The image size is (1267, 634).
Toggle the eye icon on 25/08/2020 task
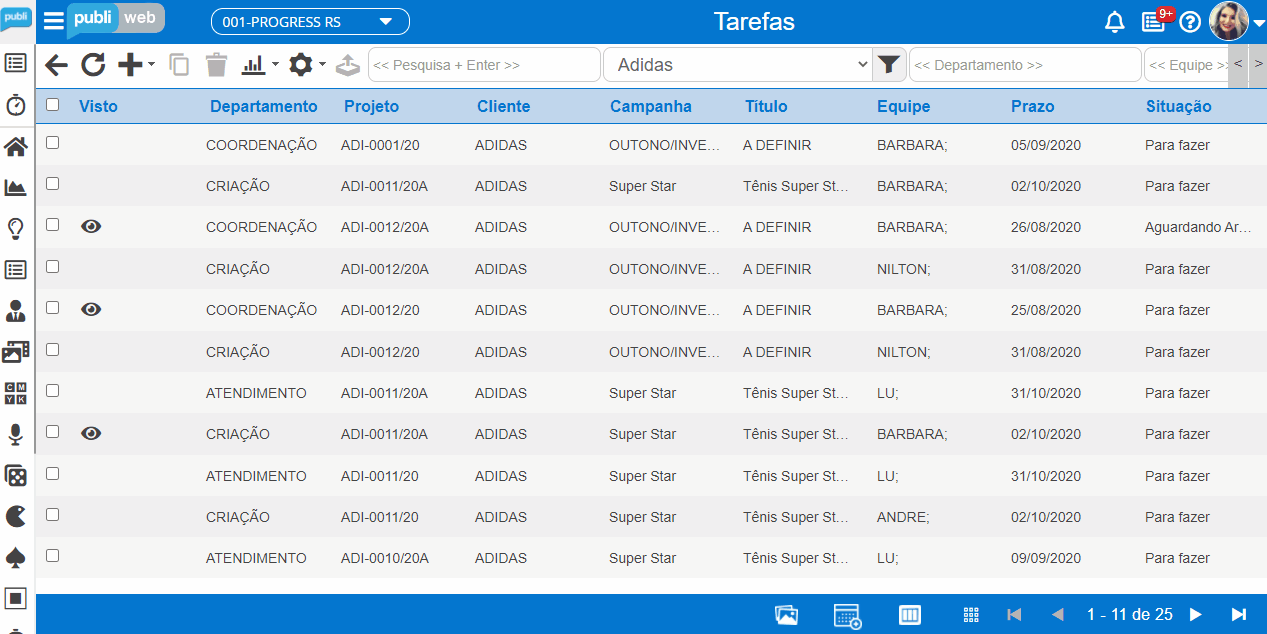click(91, 310)
